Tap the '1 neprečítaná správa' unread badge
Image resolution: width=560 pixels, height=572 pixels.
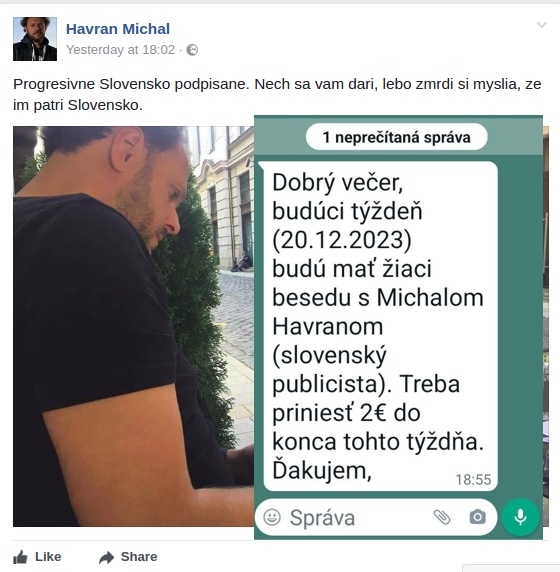click(x=397, y=137)
